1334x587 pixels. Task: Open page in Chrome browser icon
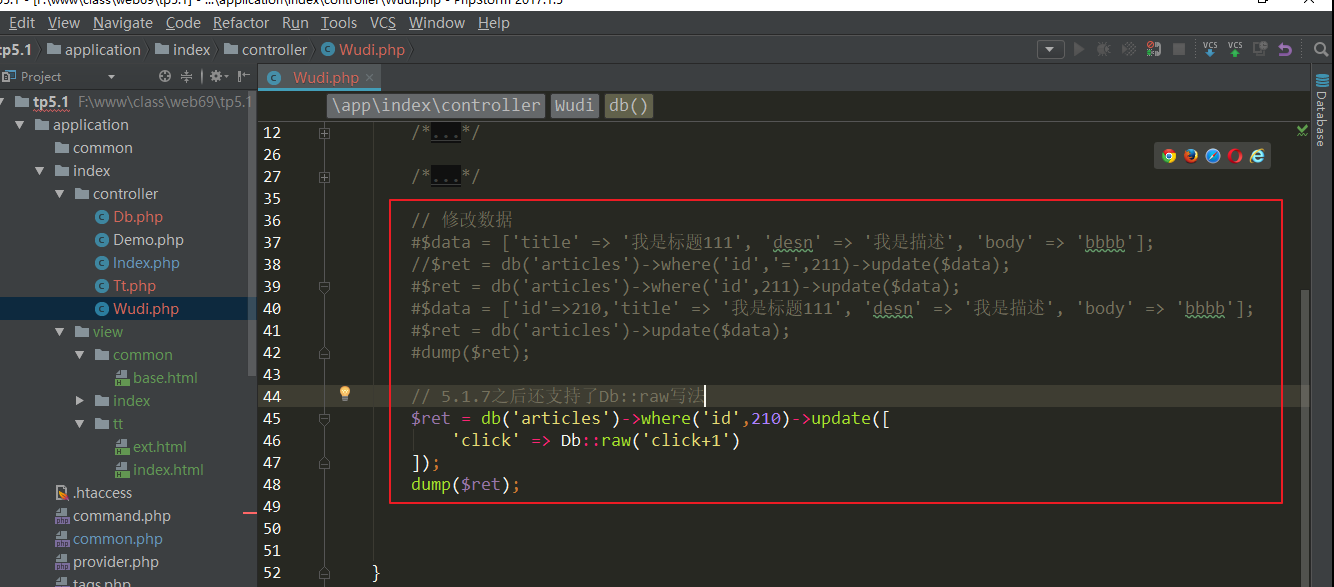[x=1169, y=155]
